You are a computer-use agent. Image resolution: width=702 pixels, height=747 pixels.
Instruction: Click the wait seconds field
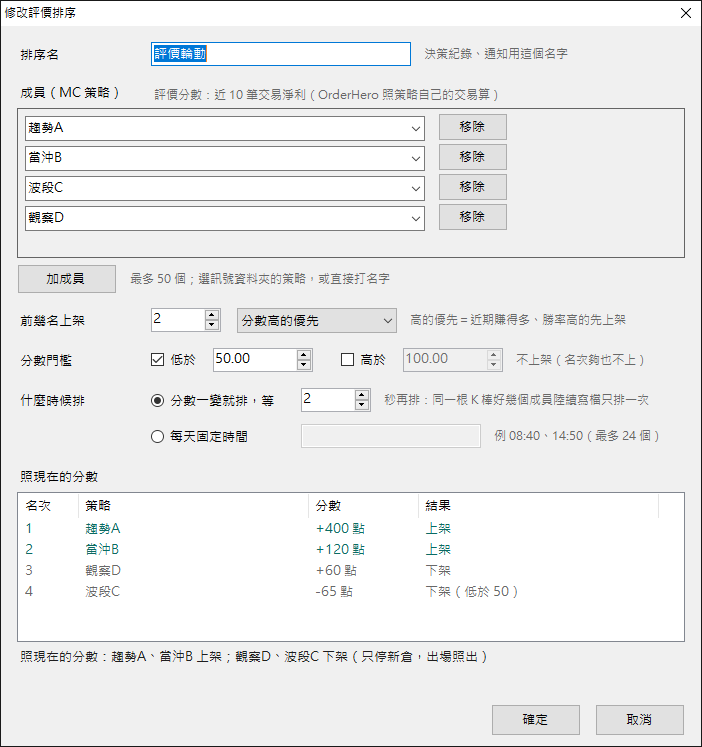[328, 400]
